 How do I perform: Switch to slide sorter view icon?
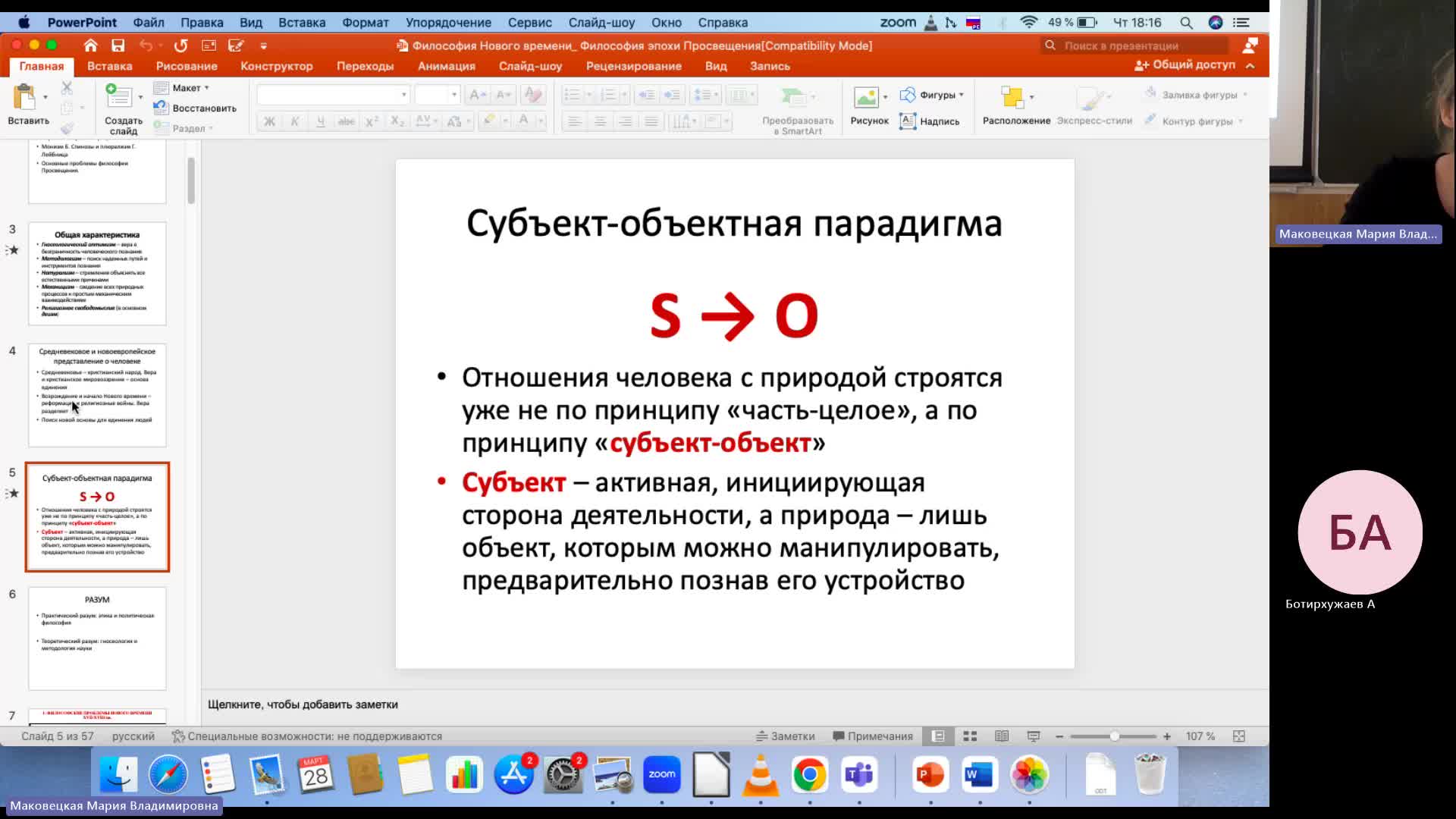[x=970, y=736]
